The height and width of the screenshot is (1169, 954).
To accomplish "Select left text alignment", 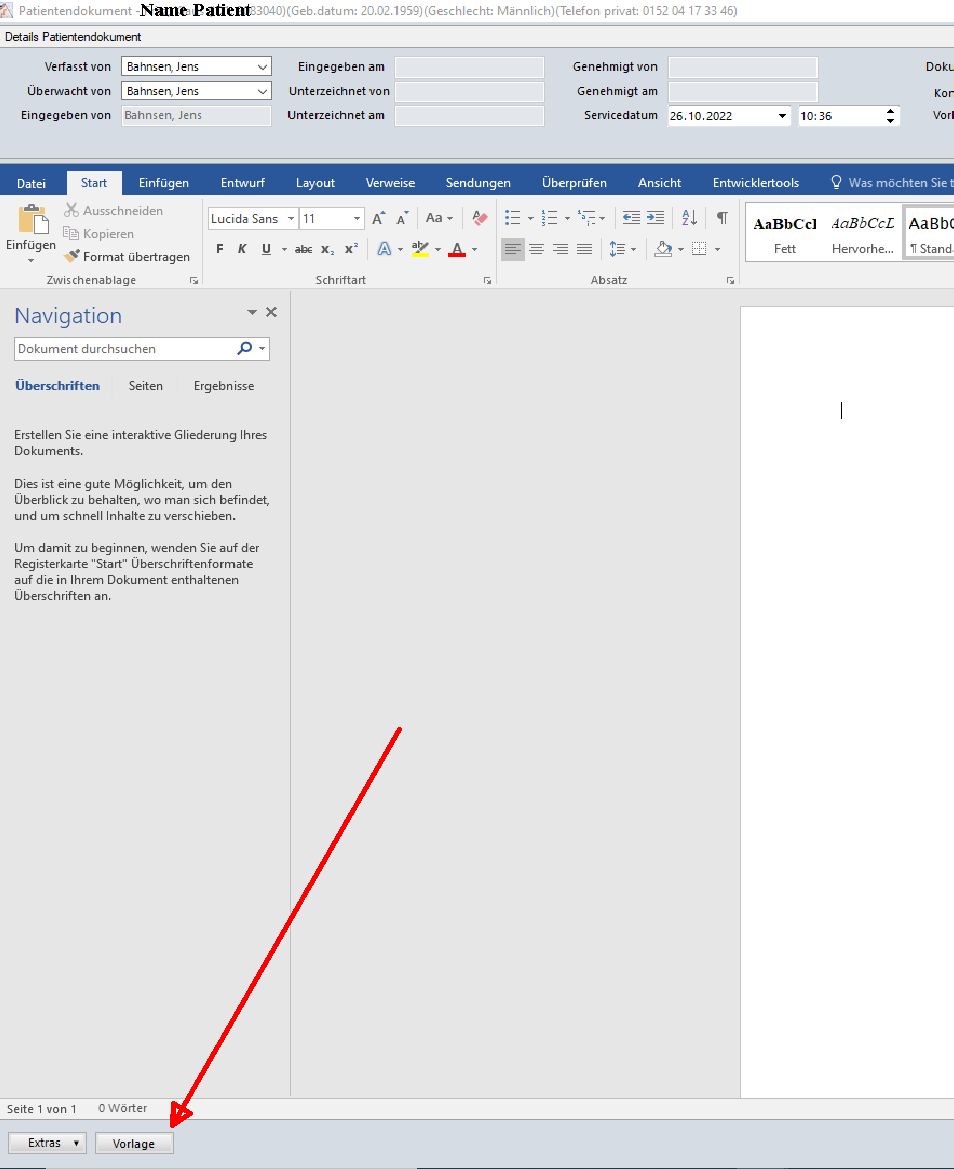I will [x=512, y=249].
